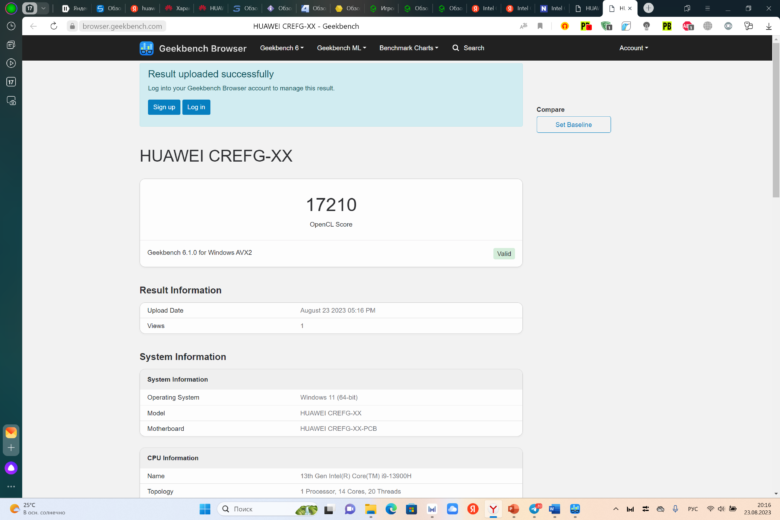The image size is (780, 520).
Task: Show hidden system tray icons chevron
Action: tap(616, 509)
